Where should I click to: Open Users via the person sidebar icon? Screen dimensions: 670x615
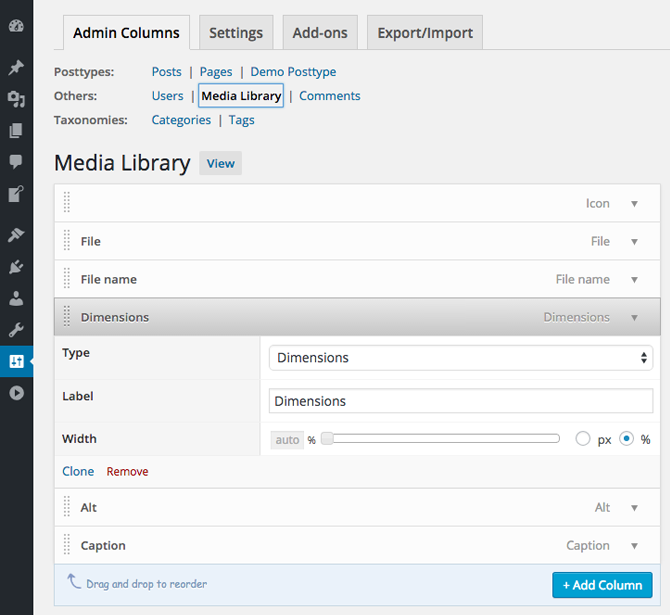(x=16, y=298)
